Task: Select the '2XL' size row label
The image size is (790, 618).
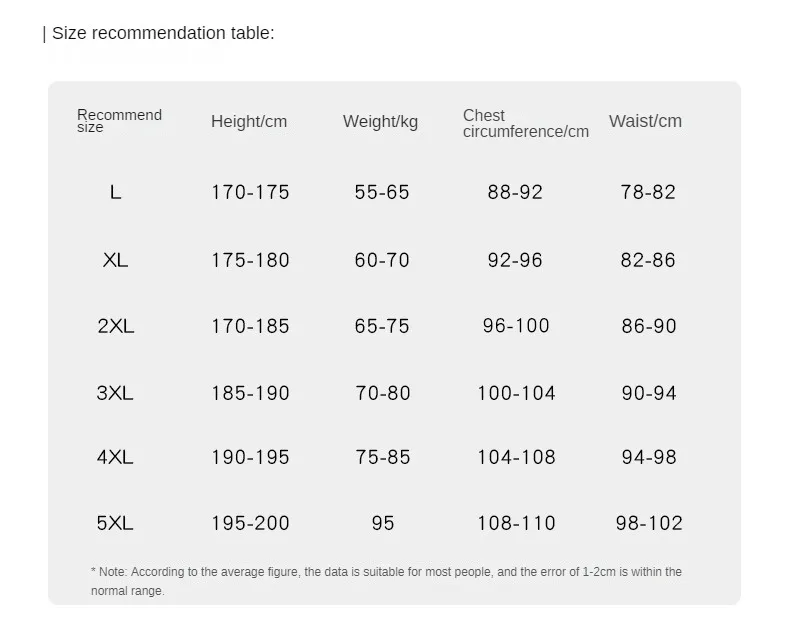Action: tap(115, 326)
